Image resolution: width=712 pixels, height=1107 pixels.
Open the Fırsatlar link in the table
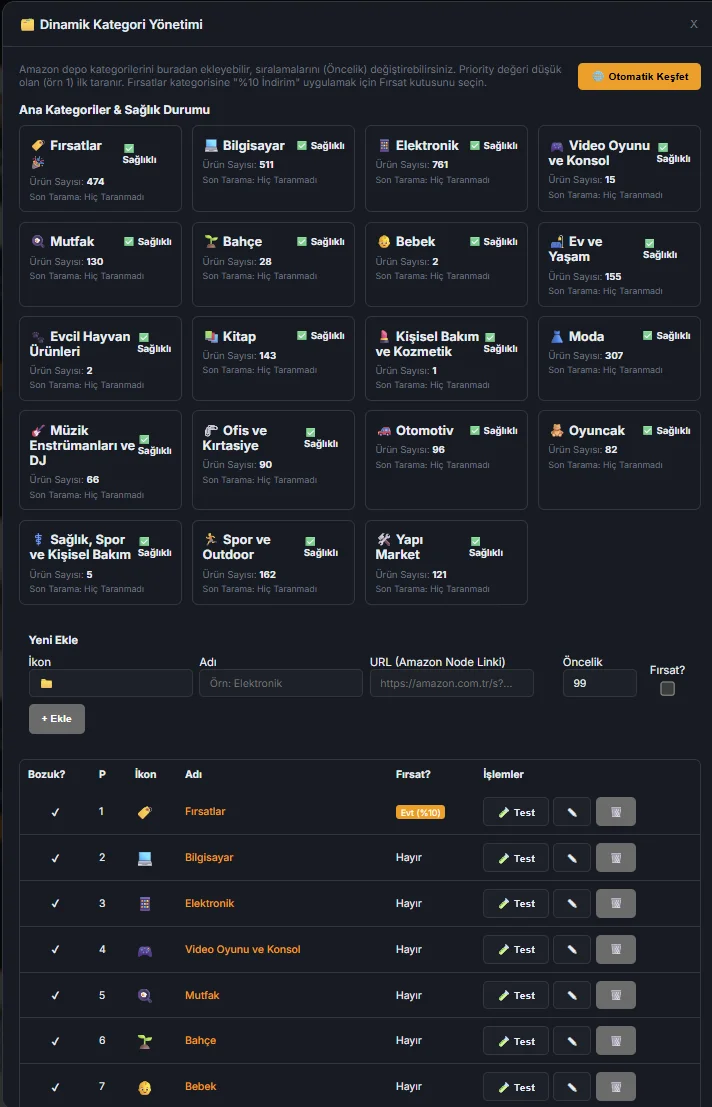coord(205,811)
